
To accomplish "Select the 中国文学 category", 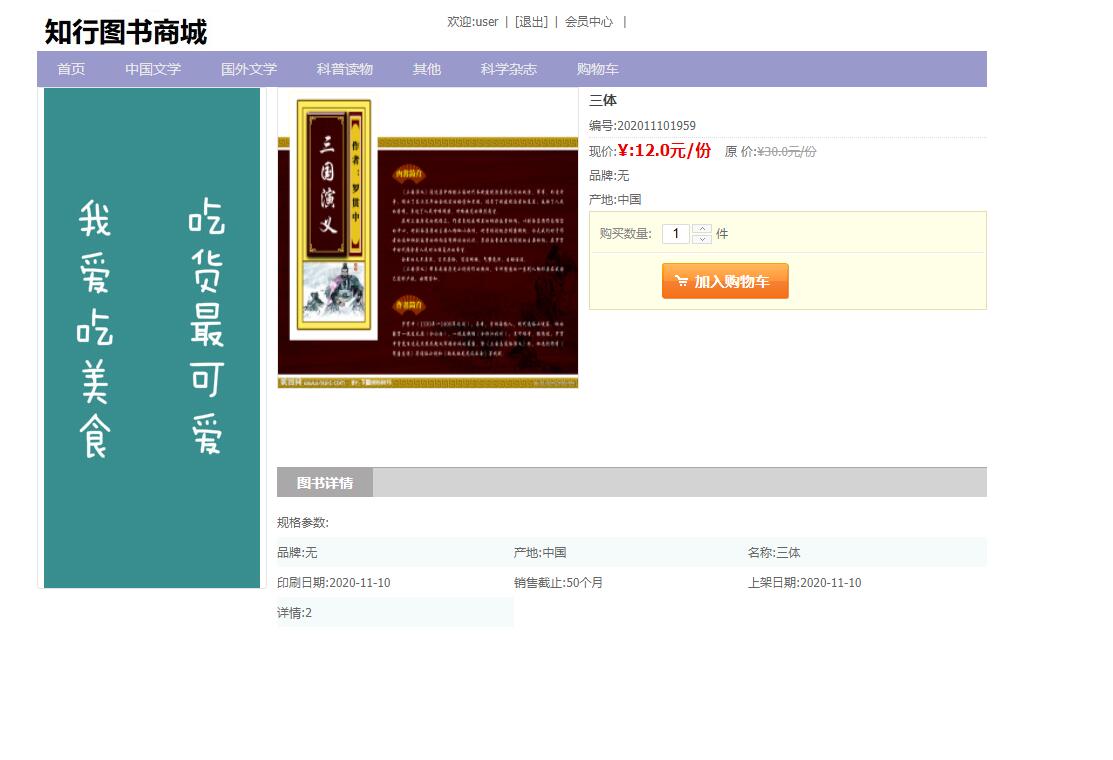I will pyautogui.click(x=152, y=69).
